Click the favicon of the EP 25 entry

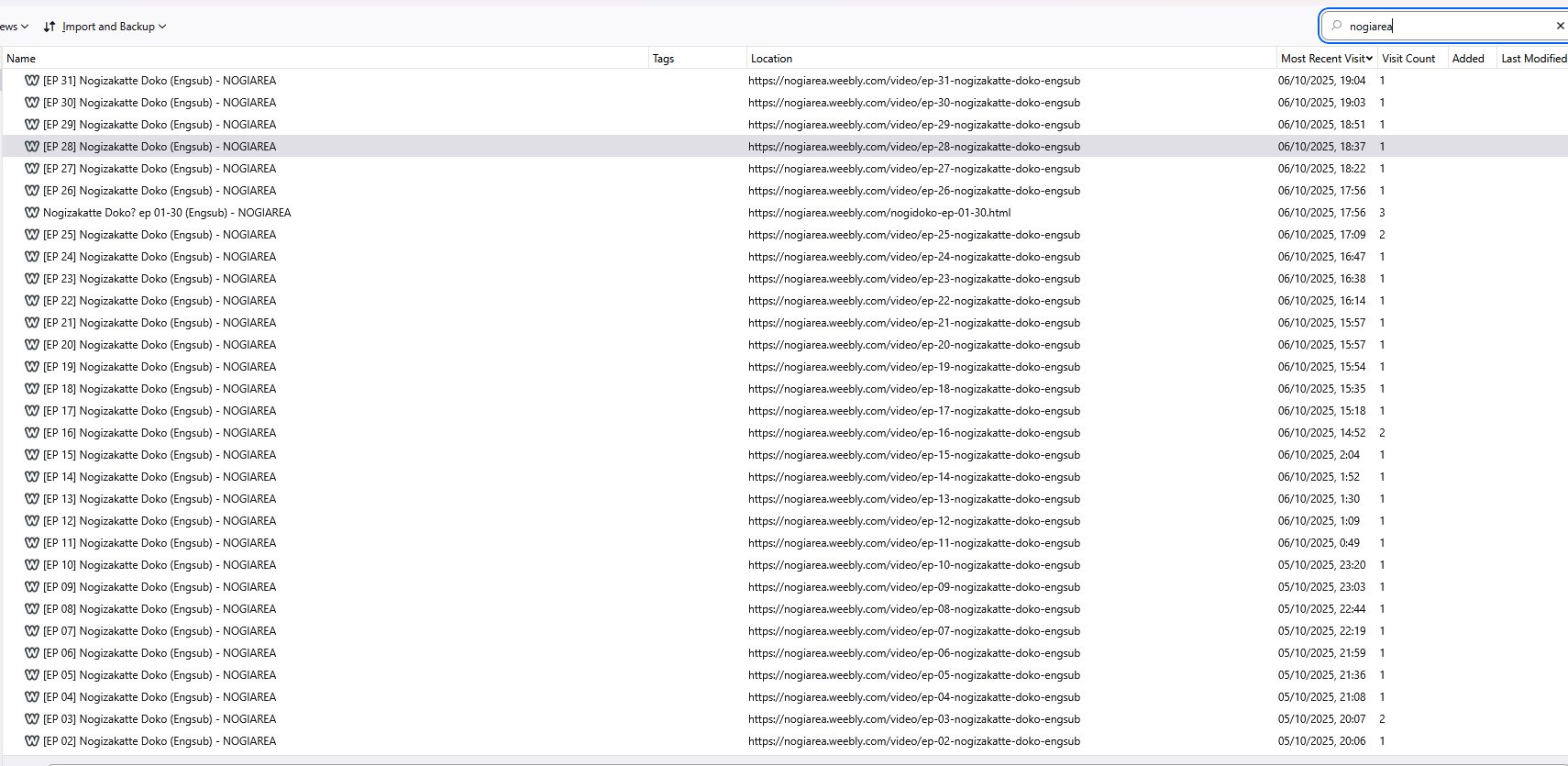[x=32, y=235]
